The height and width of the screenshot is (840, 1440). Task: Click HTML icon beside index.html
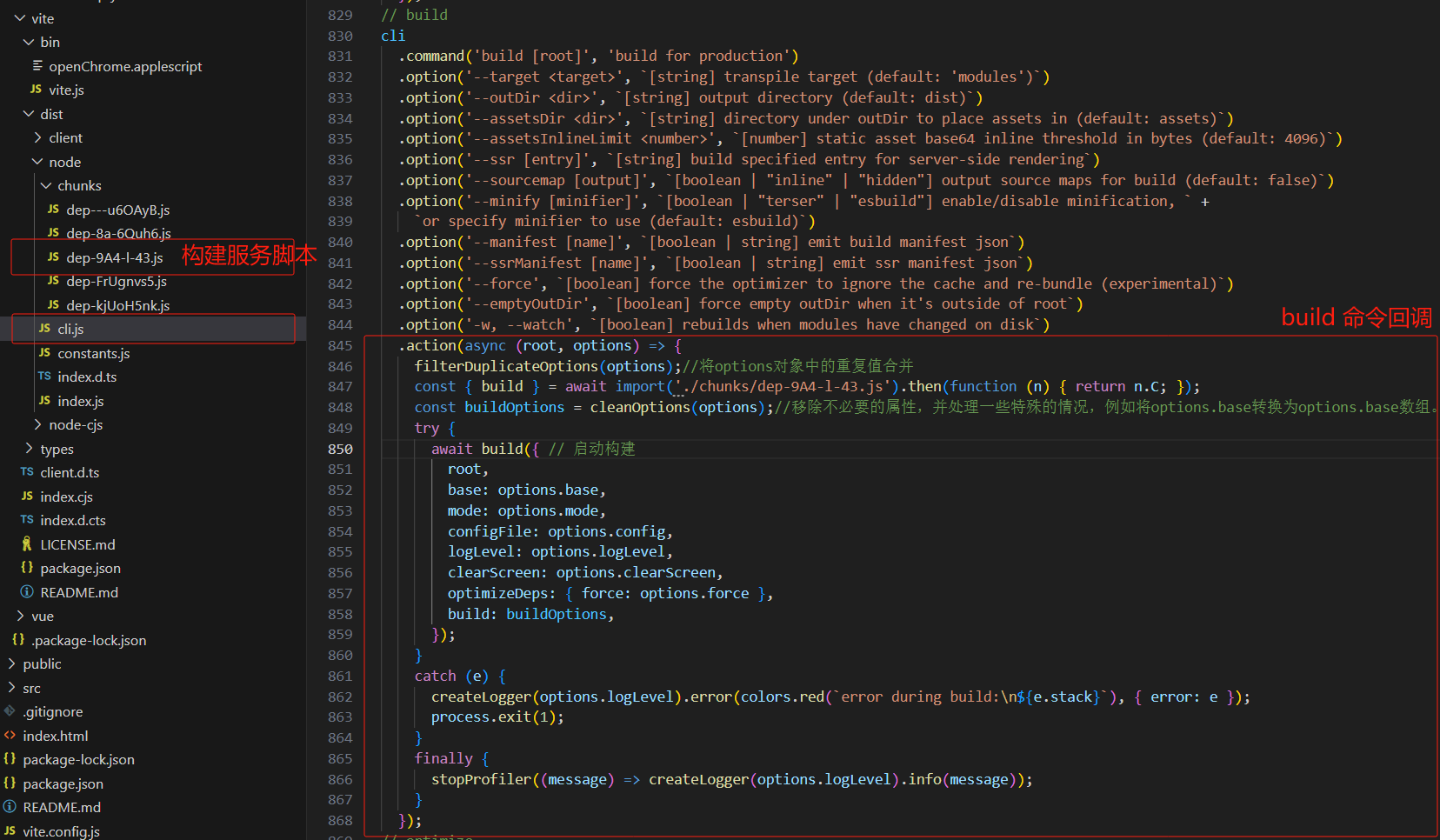pyautogui.click(x=10, y=735)
